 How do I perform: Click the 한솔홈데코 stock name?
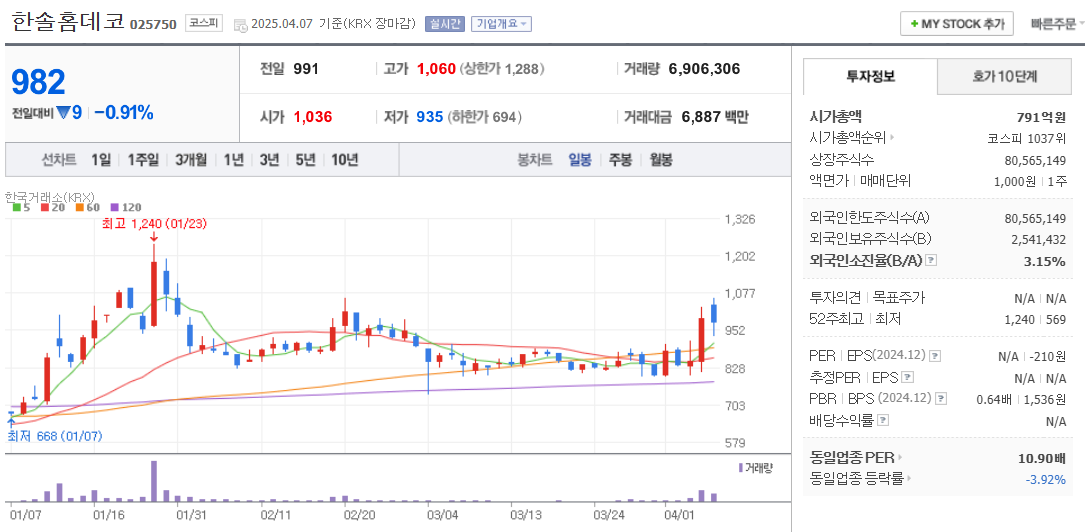(67, 22)
